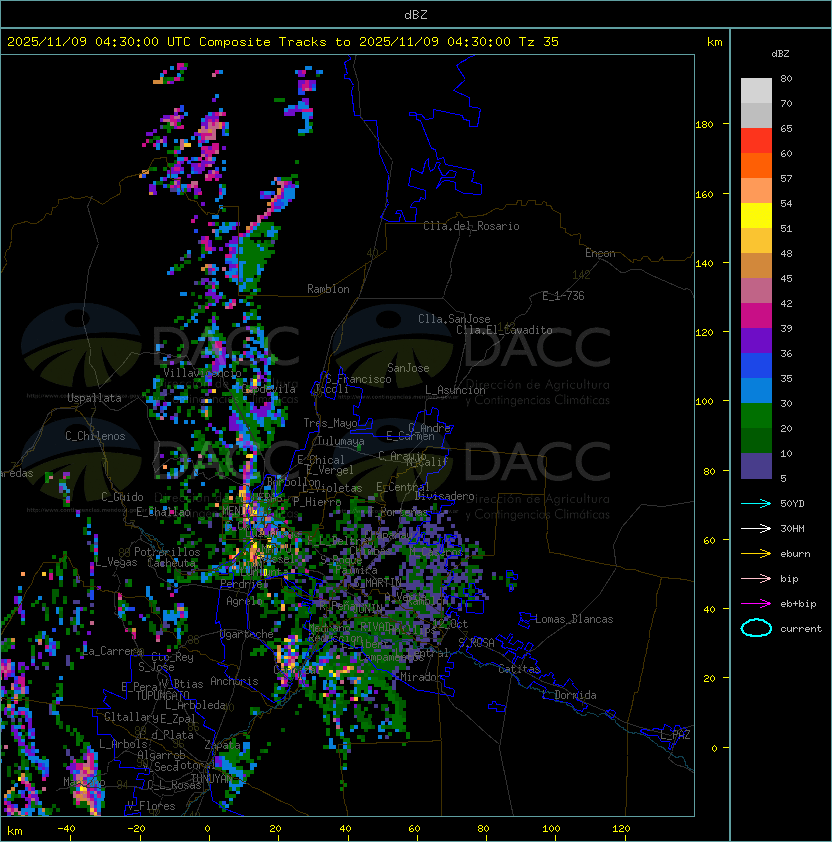Click the 'Cacheuta' map label
832x842 pixels.
point(171,563)
